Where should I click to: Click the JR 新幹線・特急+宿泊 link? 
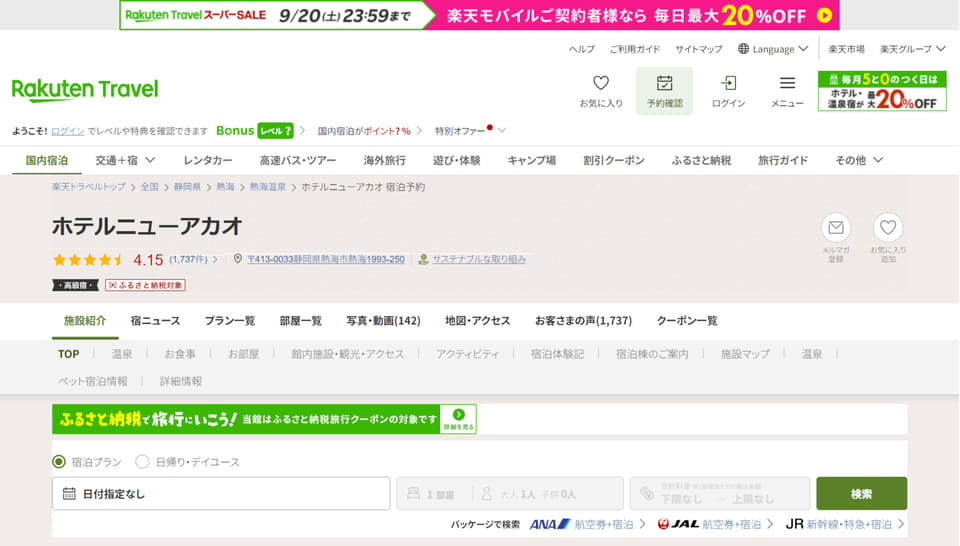[845, 524]
